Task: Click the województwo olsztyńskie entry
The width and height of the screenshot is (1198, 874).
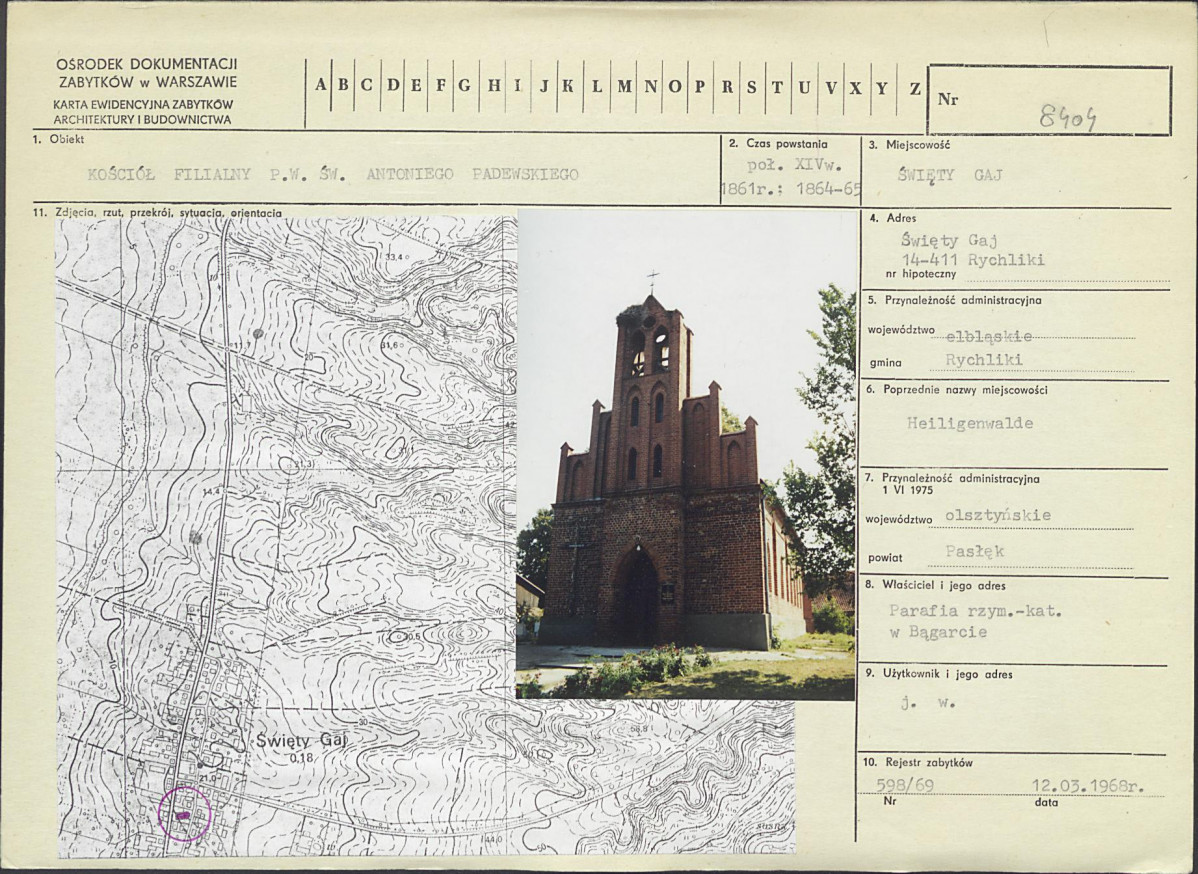Action: 998,515
